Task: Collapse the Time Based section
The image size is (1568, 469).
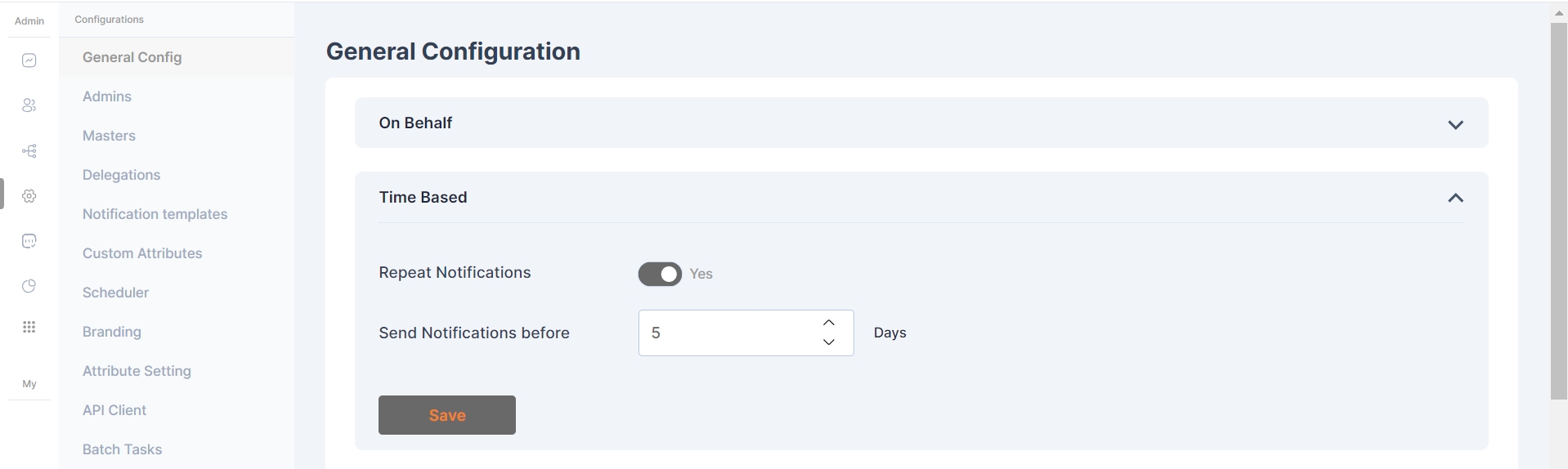Action: [1455, 198]
